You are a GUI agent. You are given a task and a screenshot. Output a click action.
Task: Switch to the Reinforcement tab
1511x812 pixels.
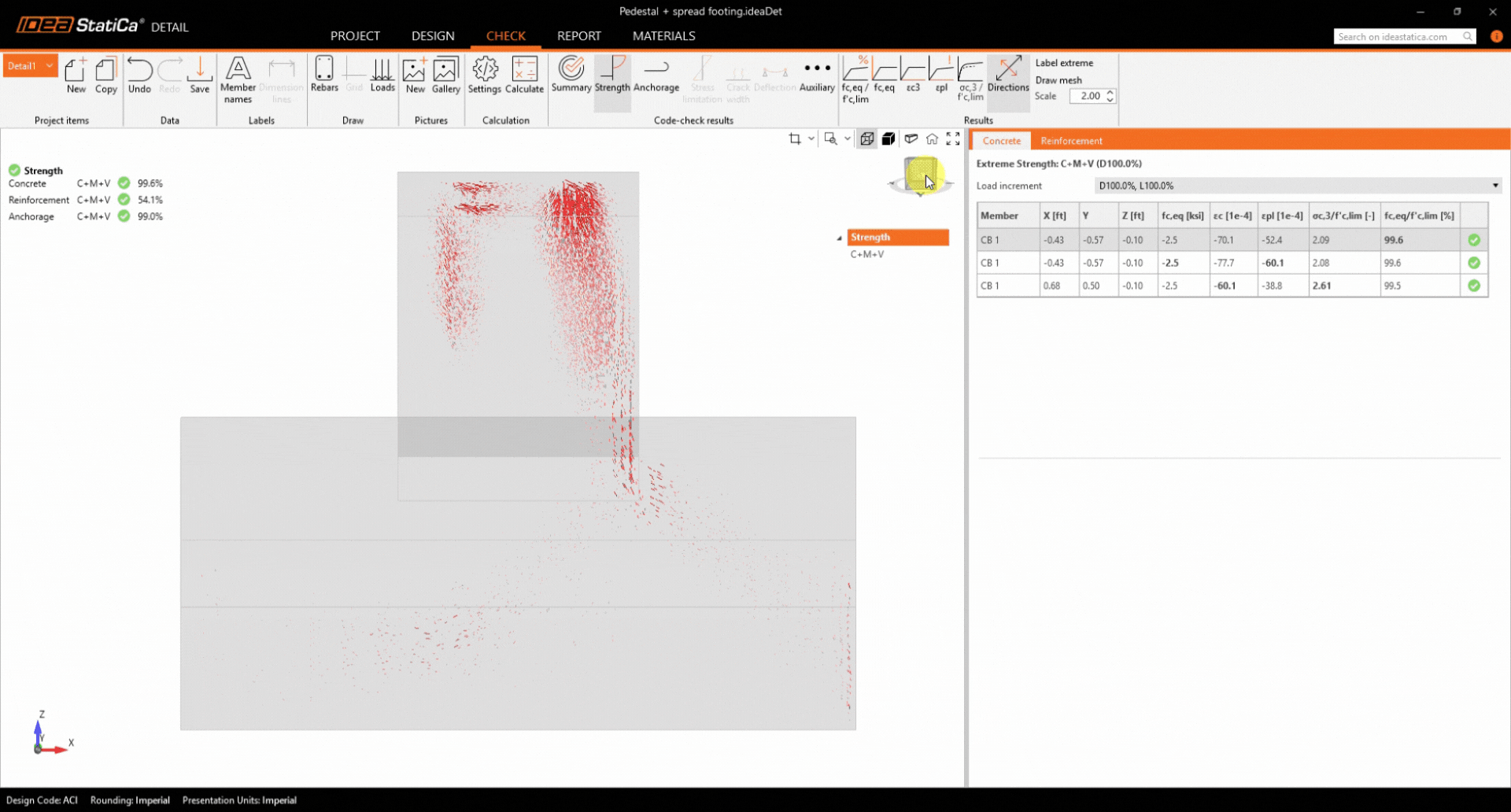click(1071, 141)
